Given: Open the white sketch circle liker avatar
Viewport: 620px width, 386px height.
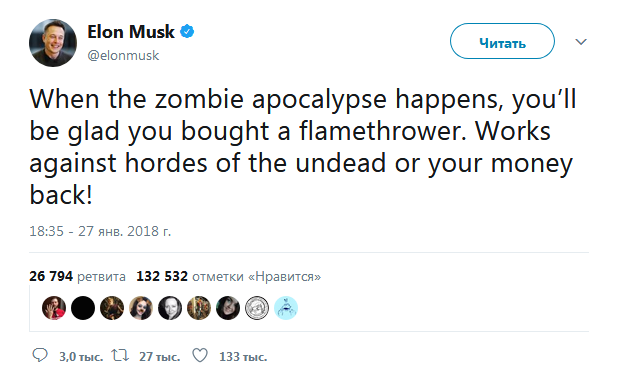Looking at the screenshot, I should (x=257, y=308).
